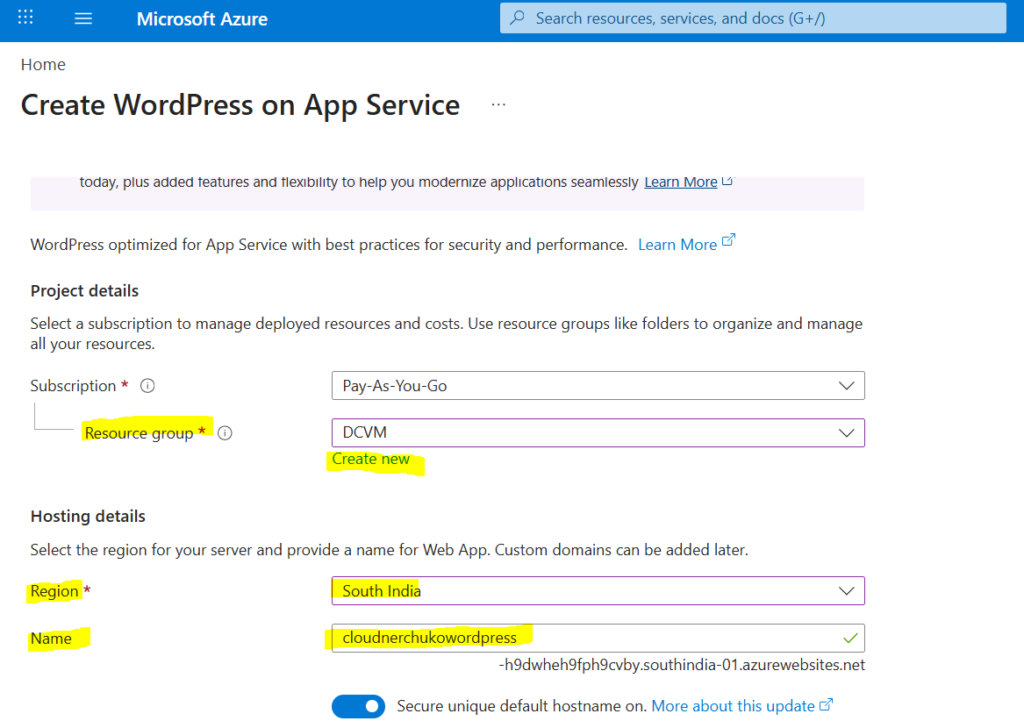The image size is (1024, 721).
Task: Click the Resource group label
Action: (x=139, y=433)
